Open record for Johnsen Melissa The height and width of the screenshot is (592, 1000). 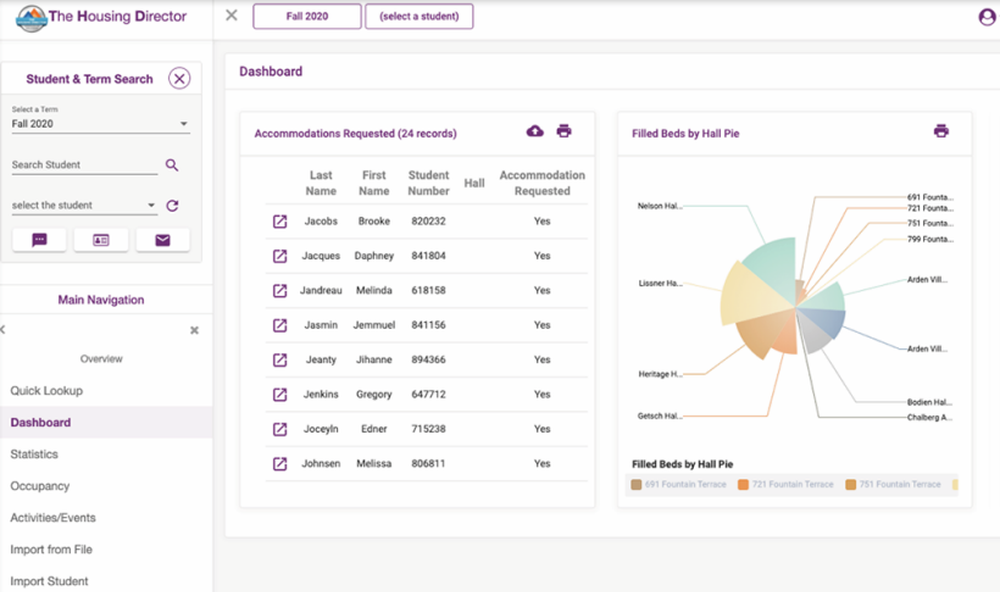(x=280, y=464)
